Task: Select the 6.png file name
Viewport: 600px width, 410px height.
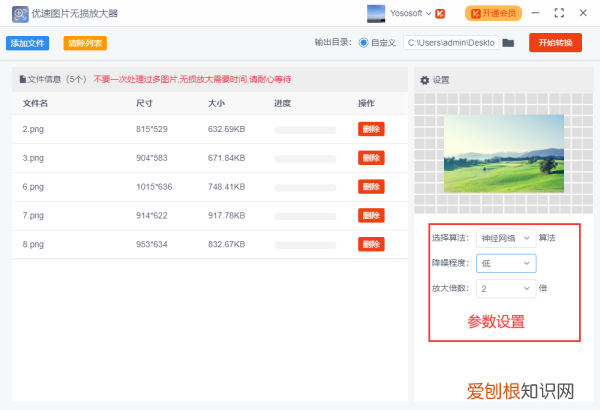Action: click(x=33, y=187)
